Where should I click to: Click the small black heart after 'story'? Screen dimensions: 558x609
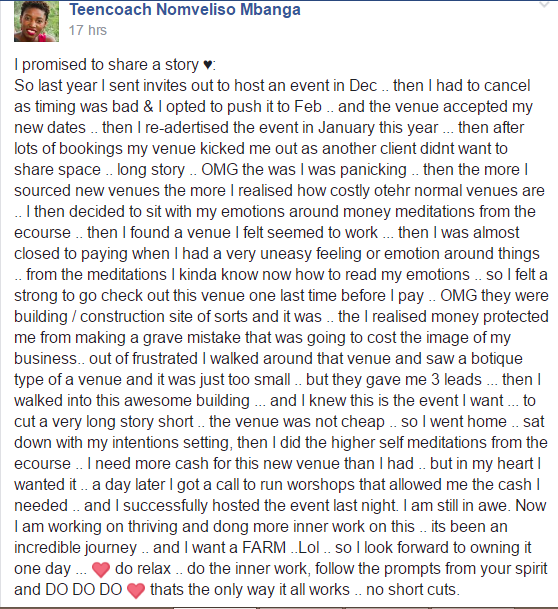tap(208, 65)
